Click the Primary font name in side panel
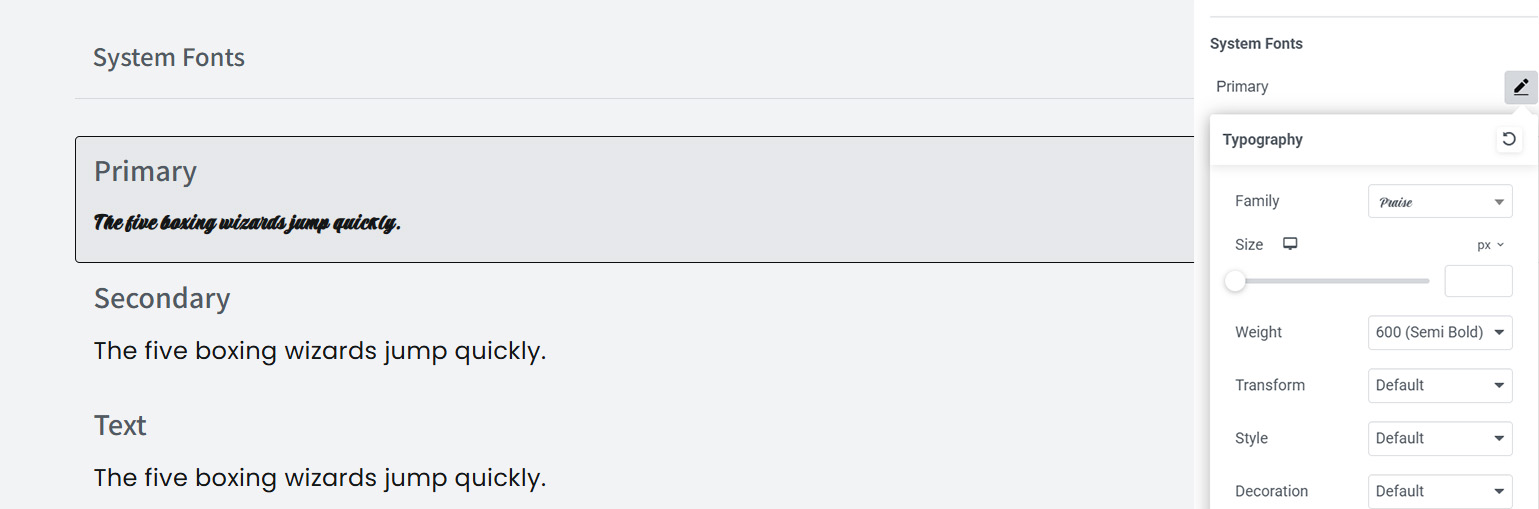 (x=1242, y=87)
